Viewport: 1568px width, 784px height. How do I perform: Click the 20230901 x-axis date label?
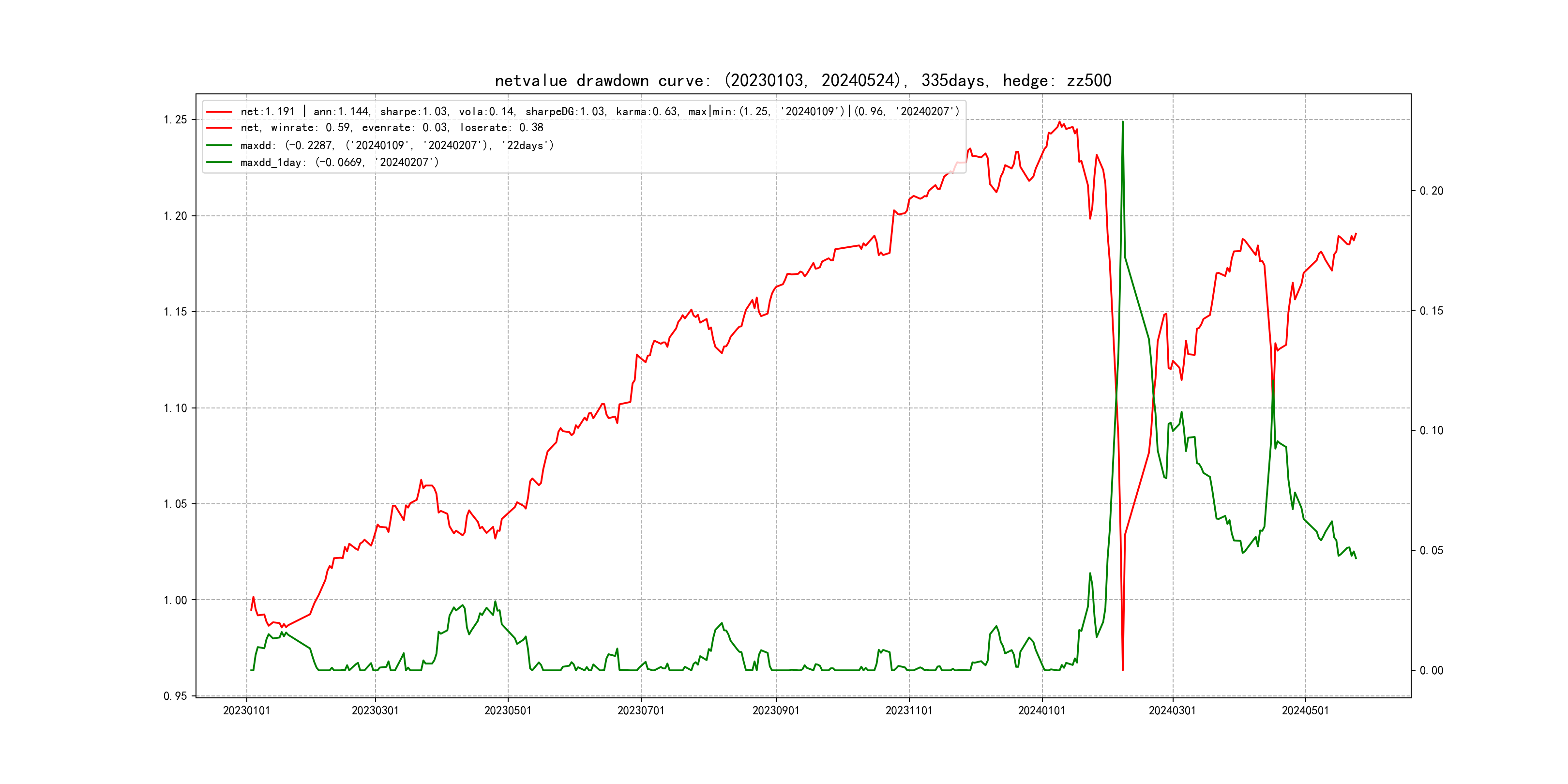(775, 710)
